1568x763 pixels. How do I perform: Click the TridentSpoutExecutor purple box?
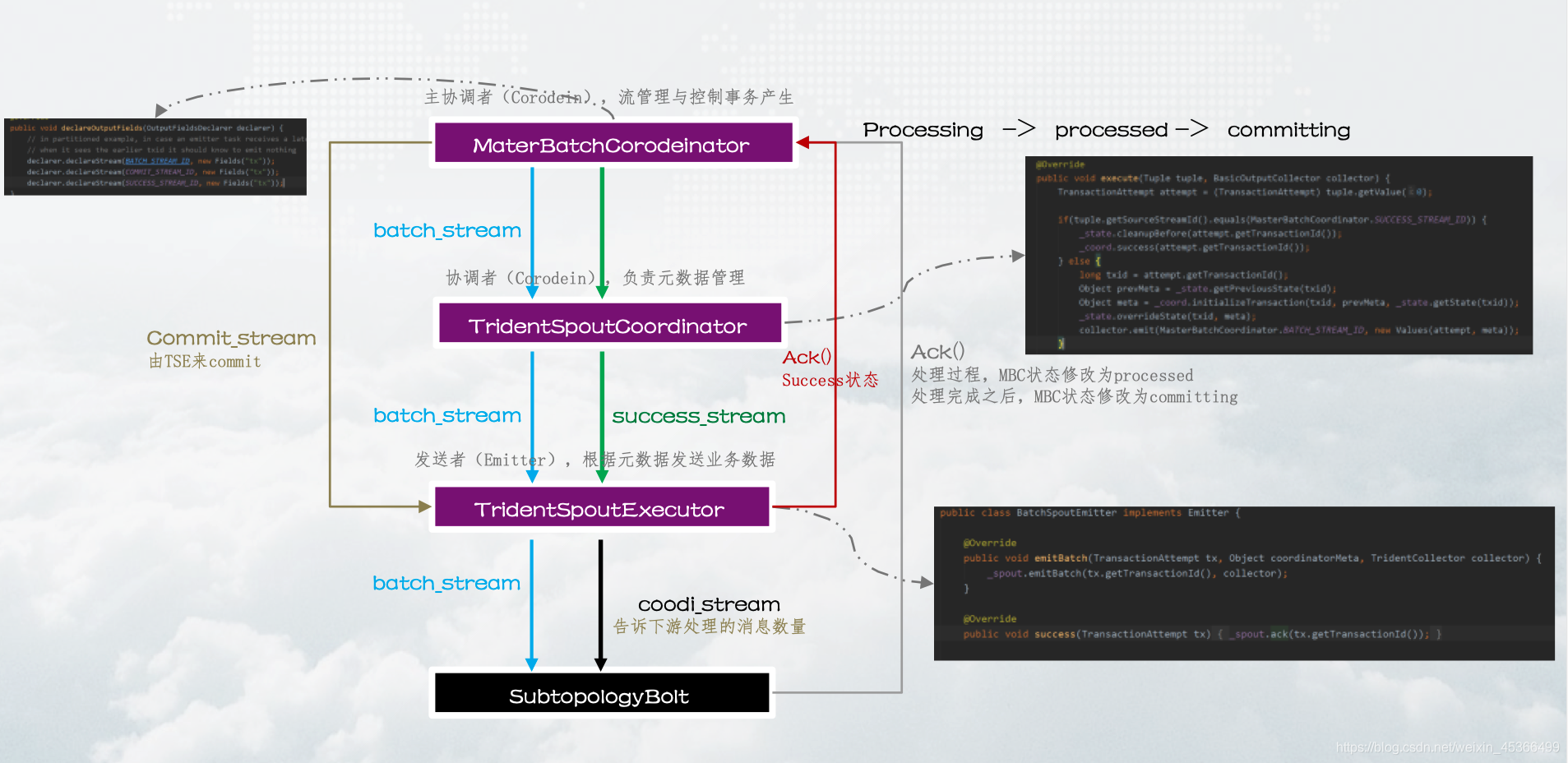click(601, 507)
